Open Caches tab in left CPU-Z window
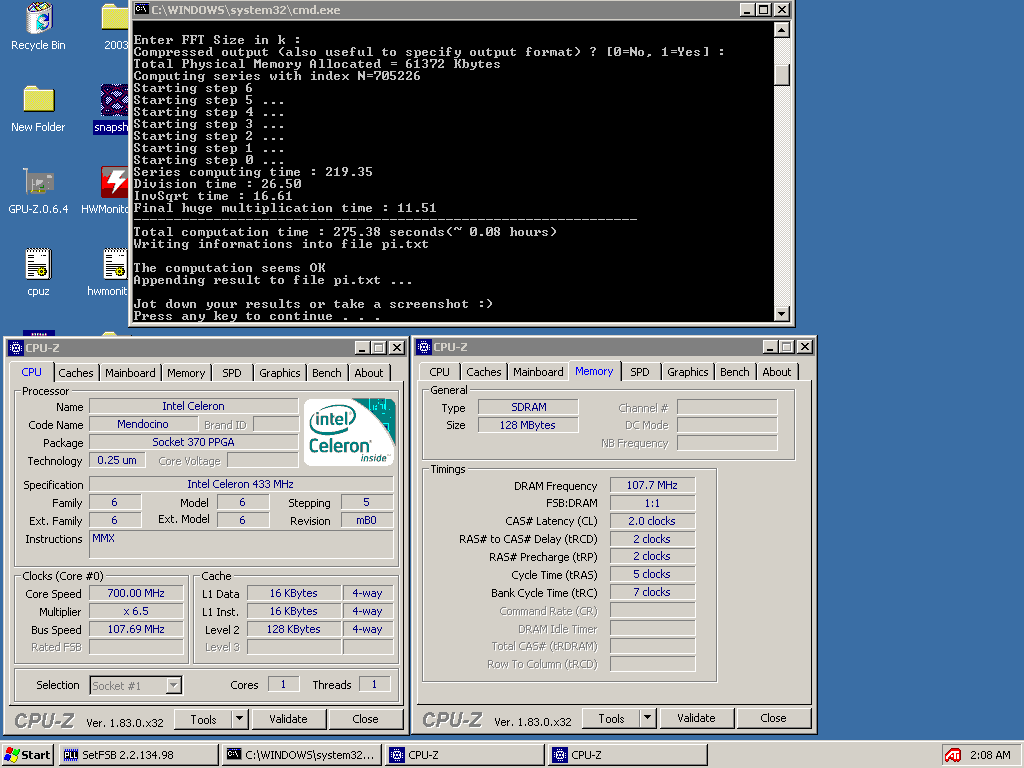The width and height of the screenshot is (1024, 768). (x=76, y=373)
